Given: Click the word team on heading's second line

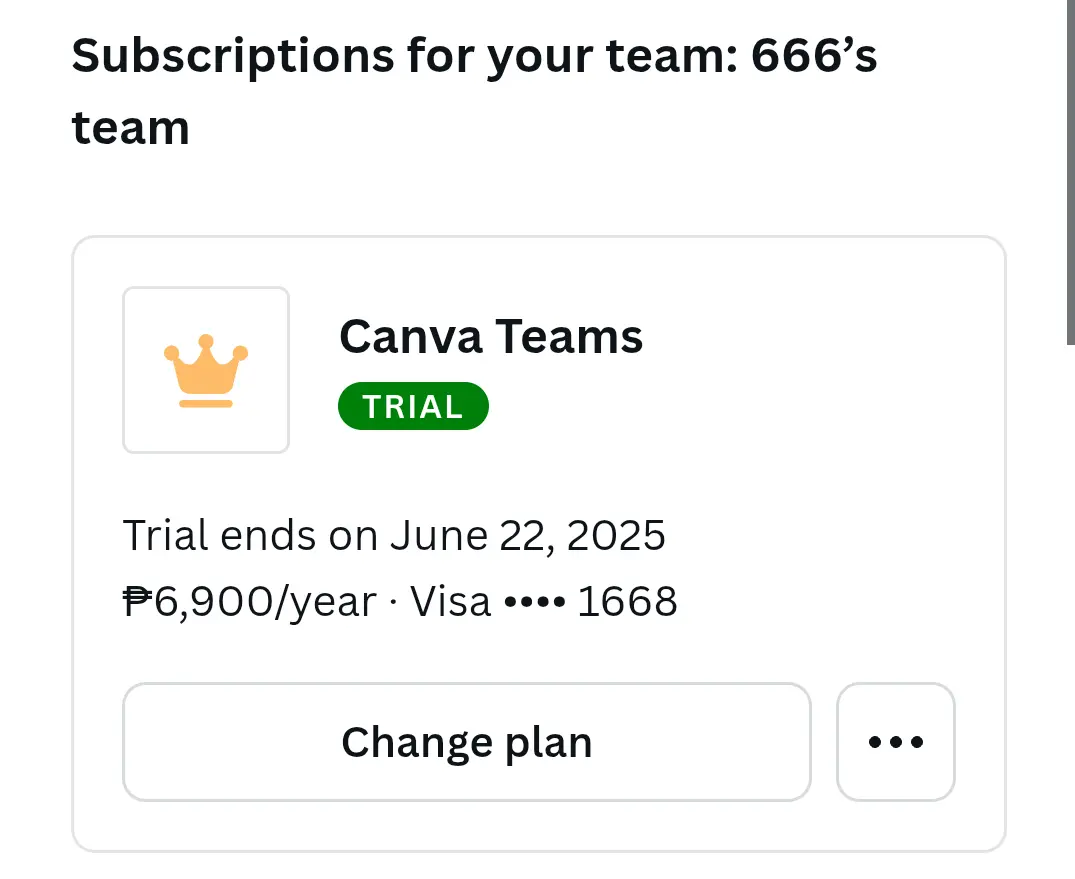Looking at the screenshot, I should (130, 128).
